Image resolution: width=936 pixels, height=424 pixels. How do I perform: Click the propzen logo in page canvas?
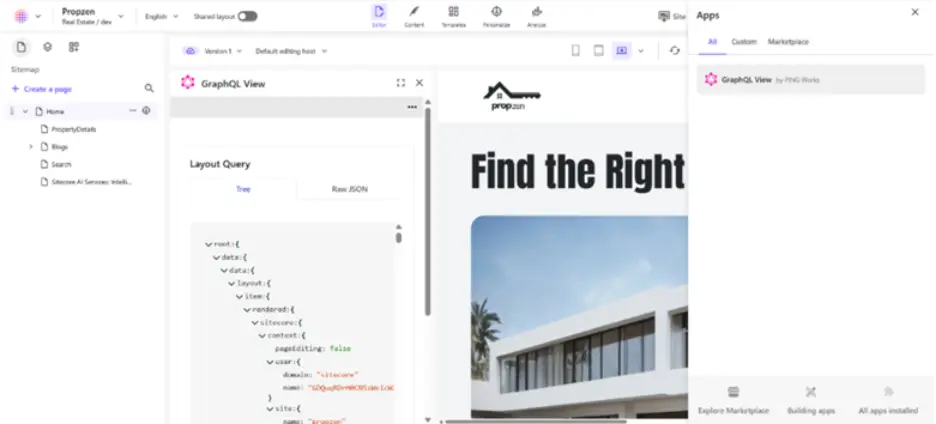point(512,96)
